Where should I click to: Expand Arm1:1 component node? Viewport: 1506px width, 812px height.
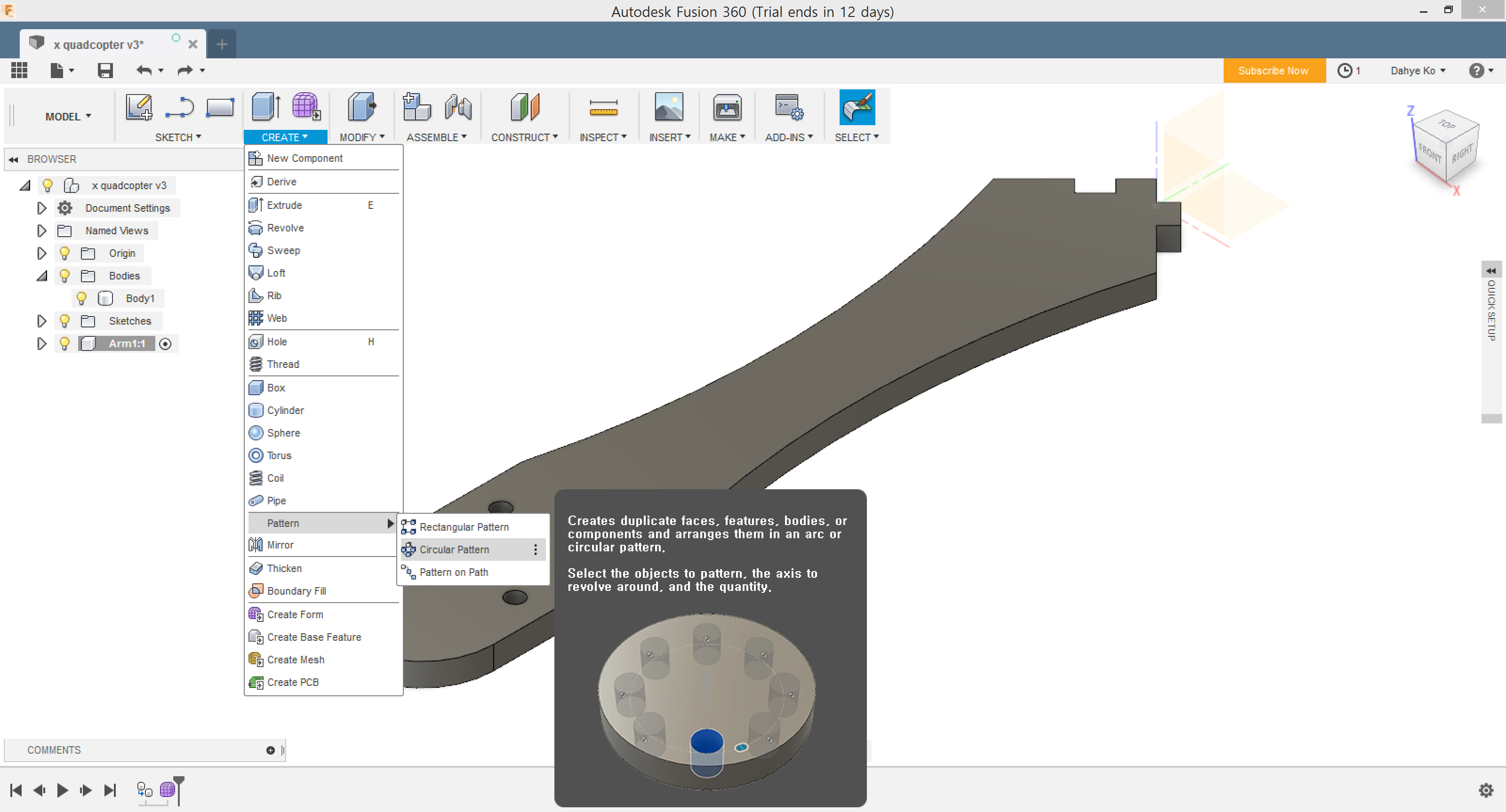41,344
